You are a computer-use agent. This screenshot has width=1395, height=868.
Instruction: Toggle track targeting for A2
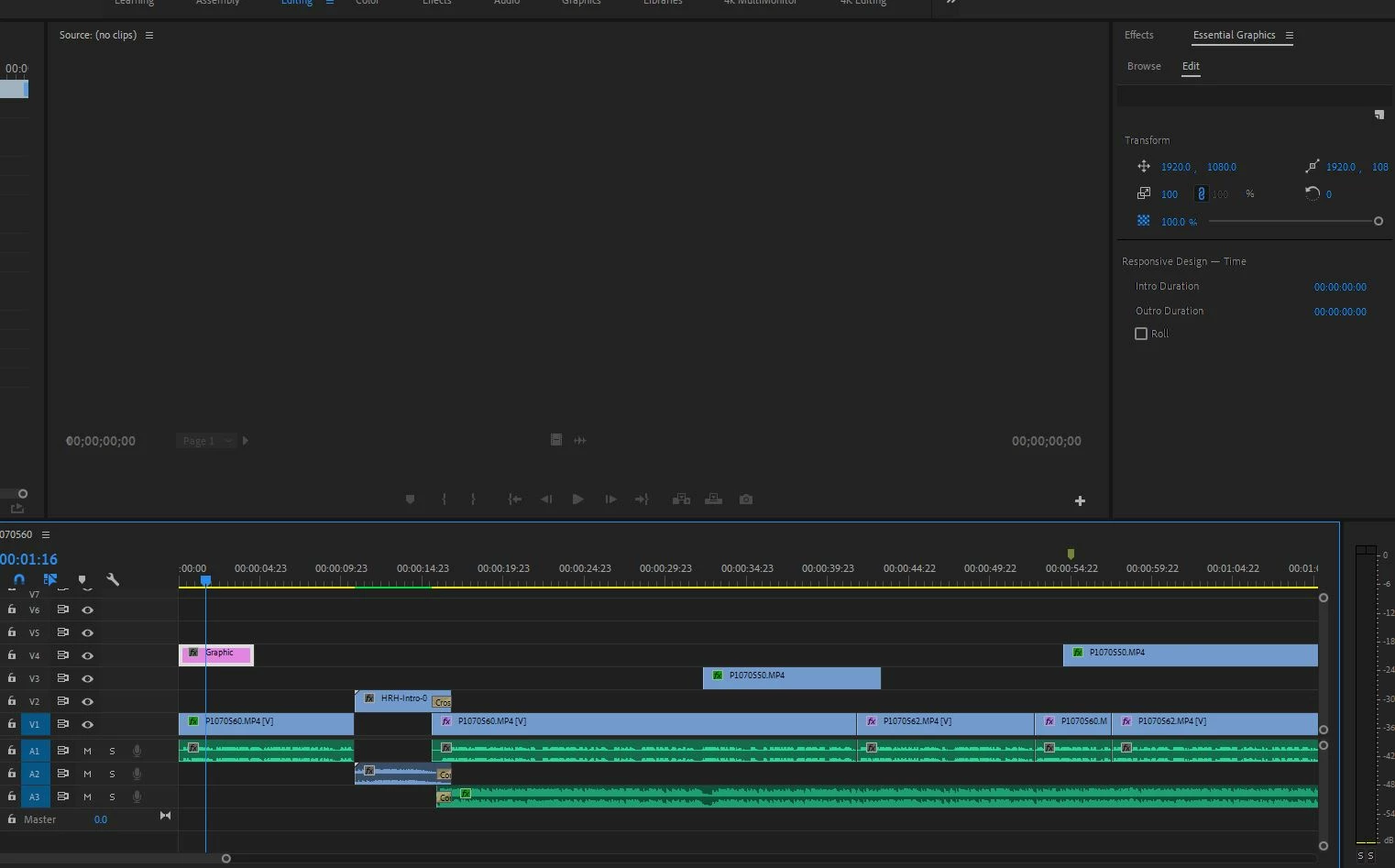(35, 774)
